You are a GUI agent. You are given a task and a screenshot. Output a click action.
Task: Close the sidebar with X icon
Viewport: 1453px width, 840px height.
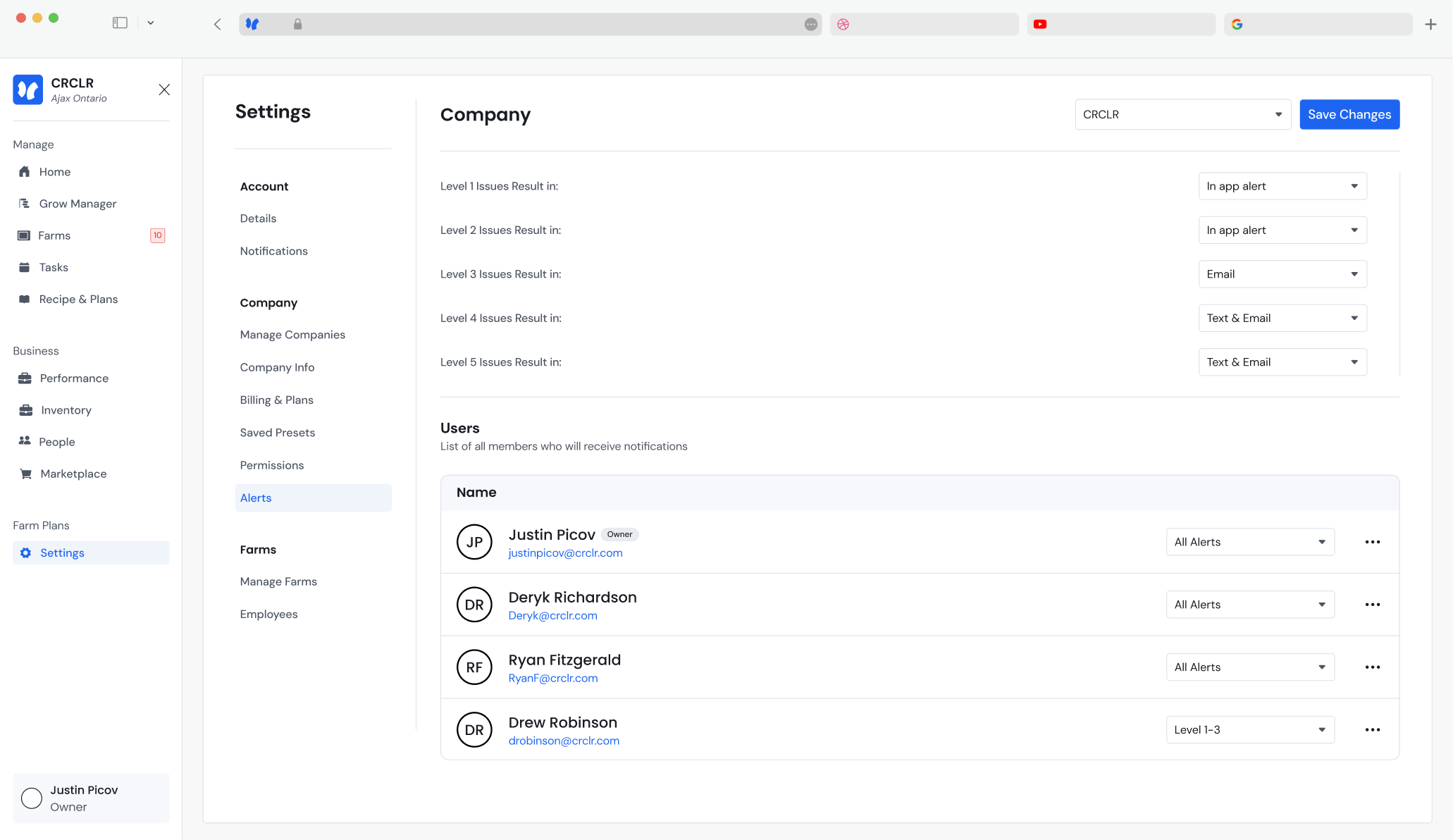coord(164,89)
